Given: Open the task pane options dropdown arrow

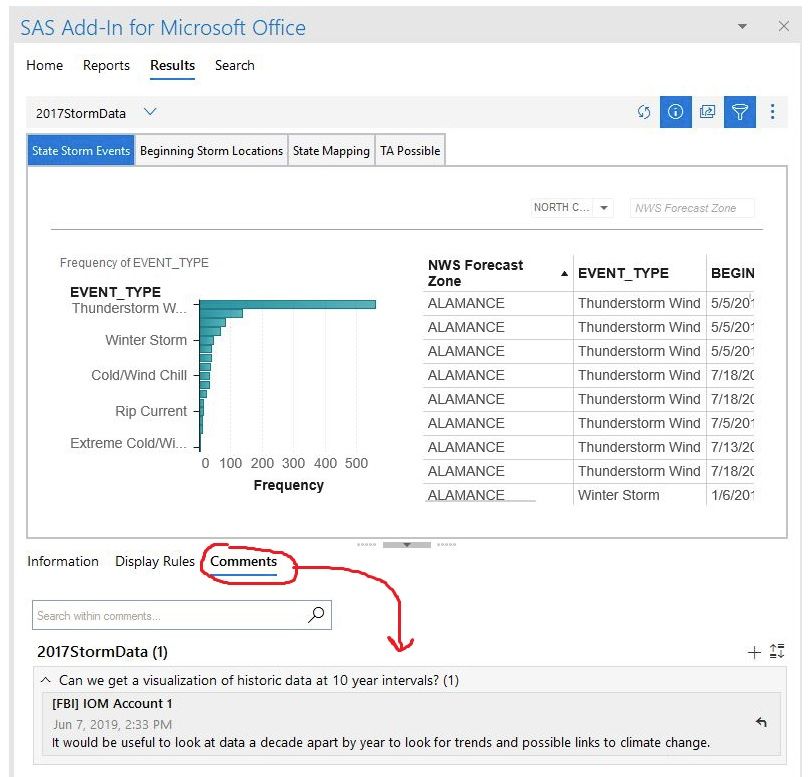Looking at the screenshot, I should tap(742, 27).
